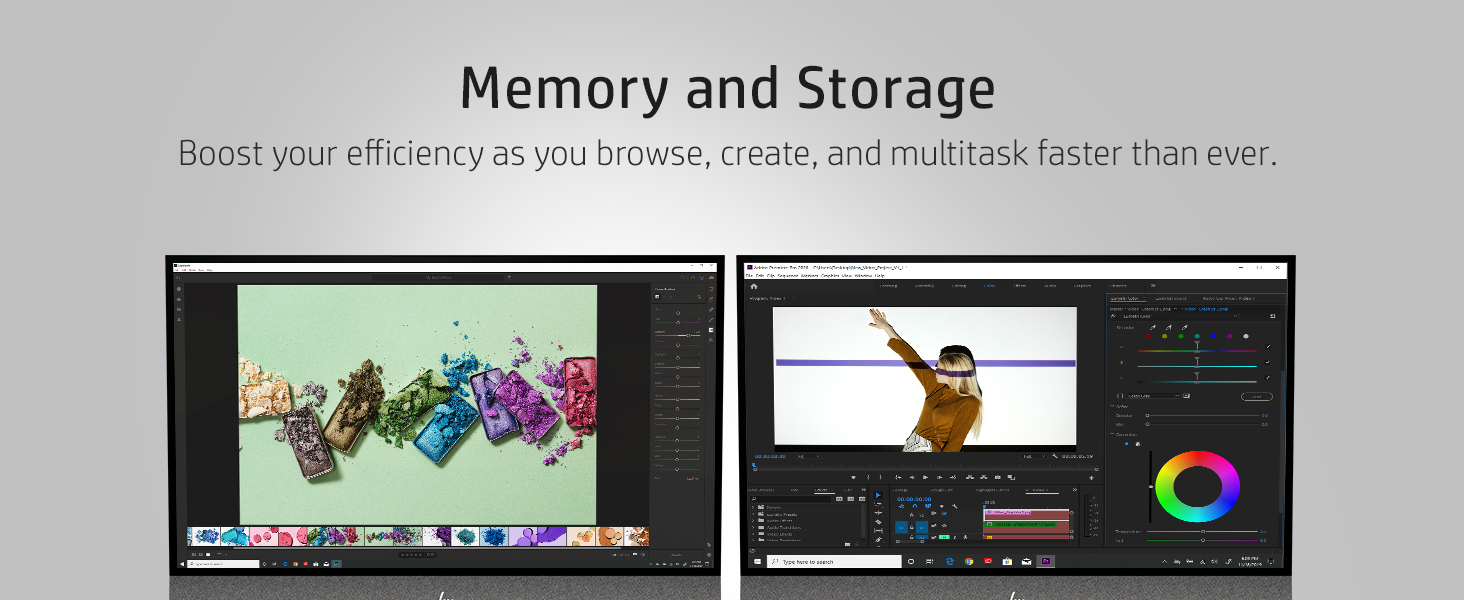Click the Windows search box on right monitor
The image size is (1464, 600).
pyautogui.click(x=834, y=561)
